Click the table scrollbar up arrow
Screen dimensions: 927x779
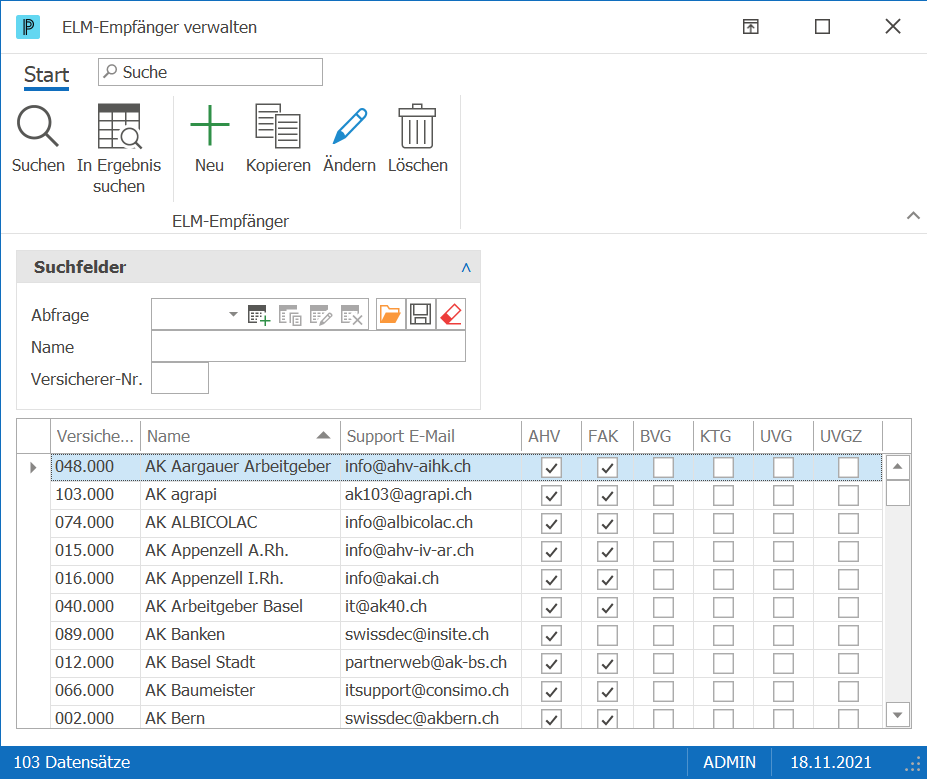click(897, 467)
